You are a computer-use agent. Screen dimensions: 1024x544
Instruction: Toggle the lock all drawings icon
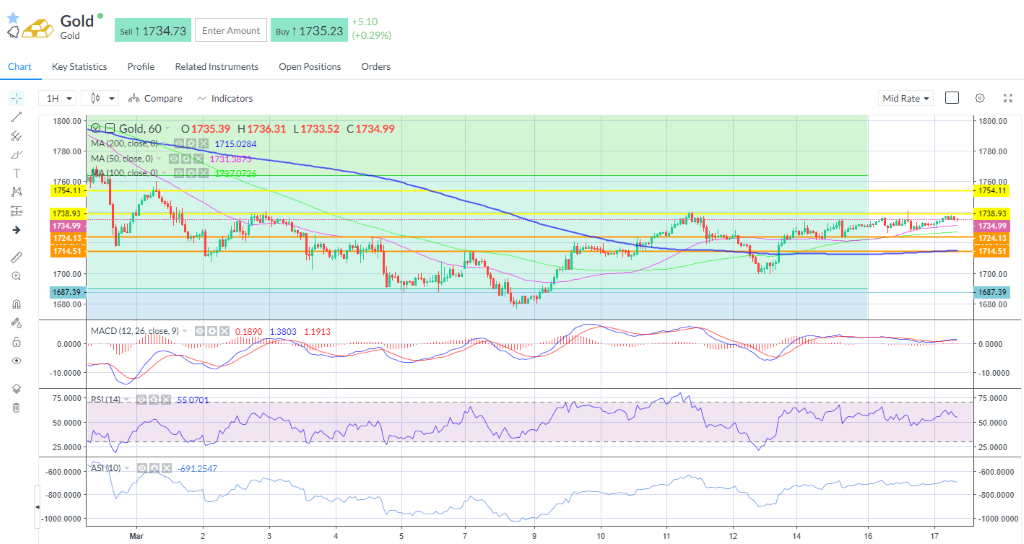16,341
